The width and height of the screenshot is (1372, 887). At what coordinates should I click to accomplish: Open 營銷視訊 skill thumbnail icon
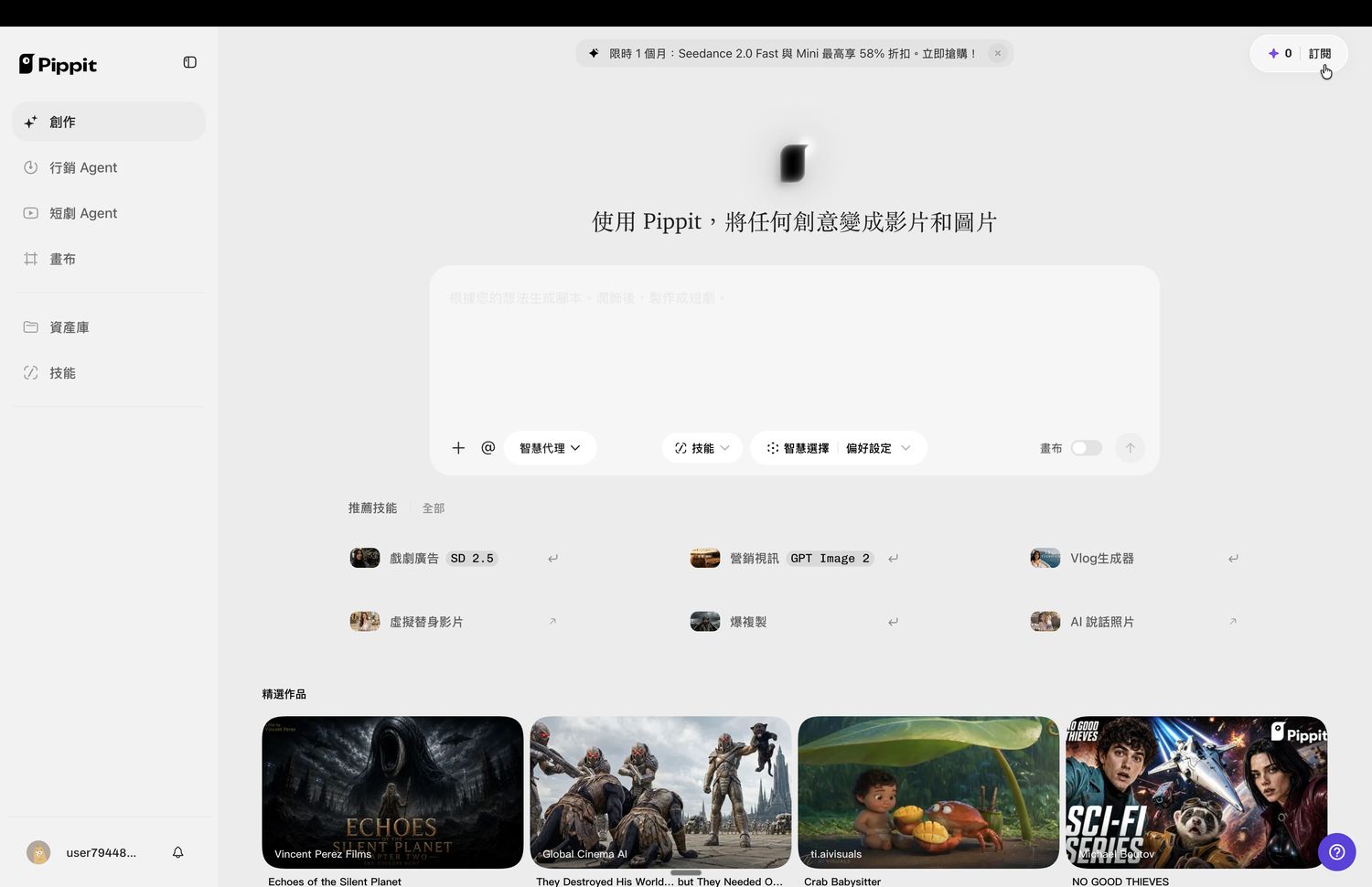705,558
